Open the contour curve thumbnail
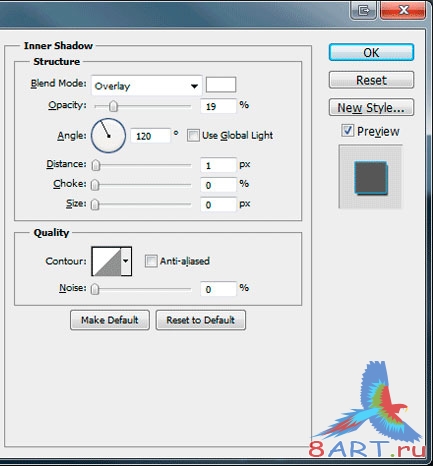The image size is (433, 466). (x=106, y=261)
